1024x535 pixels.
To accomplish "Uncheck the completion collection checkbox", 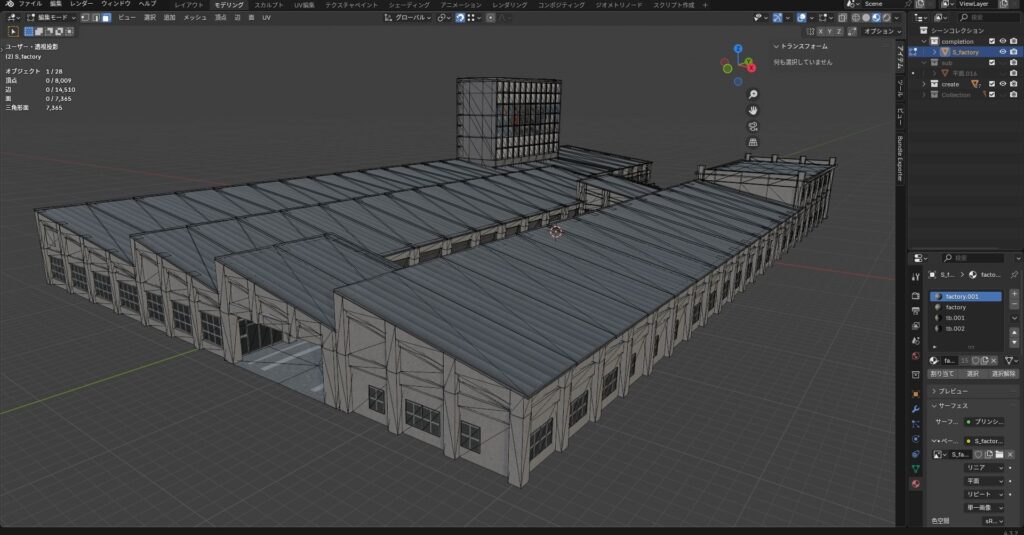I will click(x=992, y=41).
